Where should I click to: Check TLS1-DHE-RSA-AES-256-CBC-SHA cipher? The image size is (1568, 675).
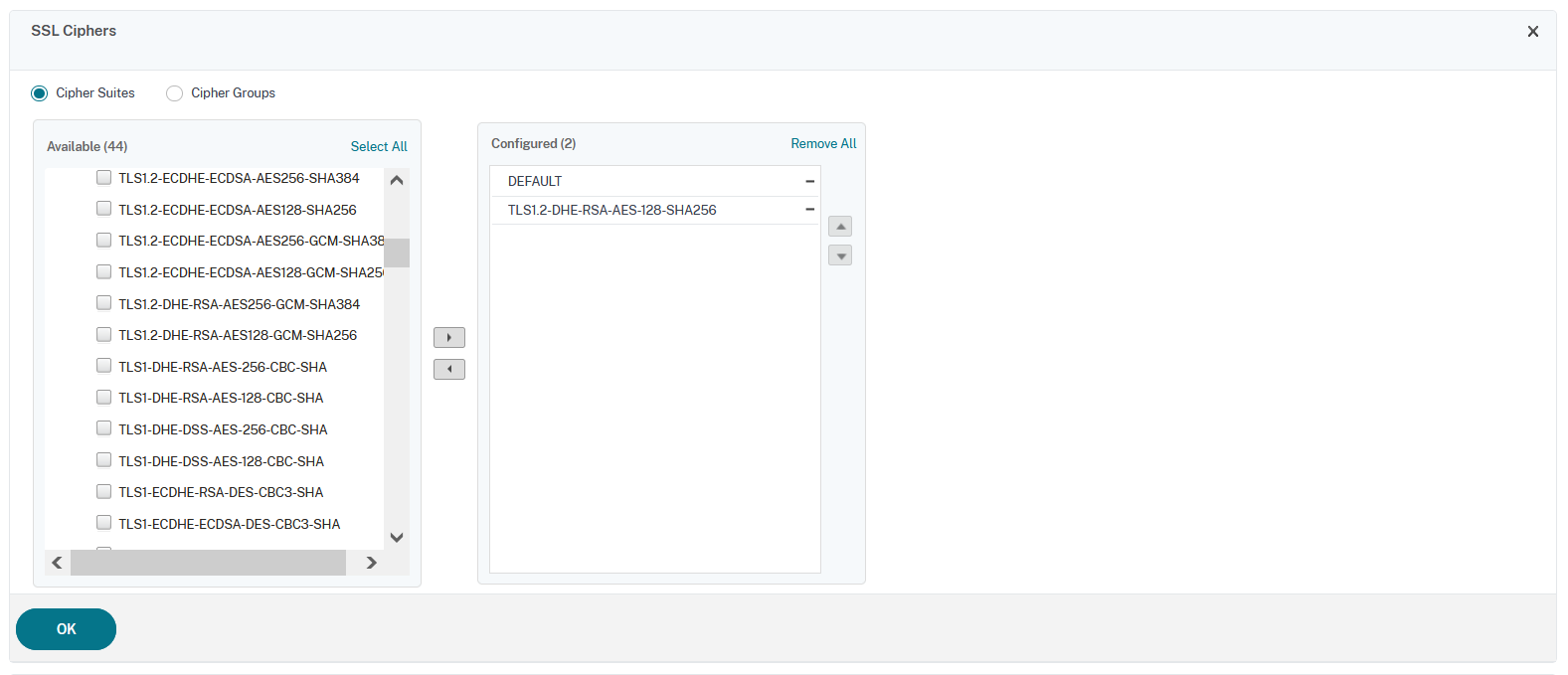103,366
